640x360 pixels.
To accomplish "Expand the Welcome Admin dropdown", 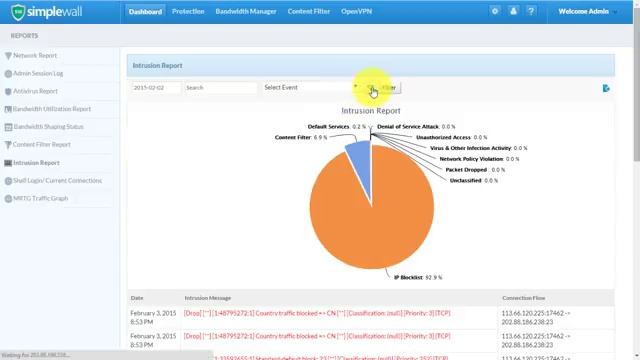I will [x=587, y=11].
